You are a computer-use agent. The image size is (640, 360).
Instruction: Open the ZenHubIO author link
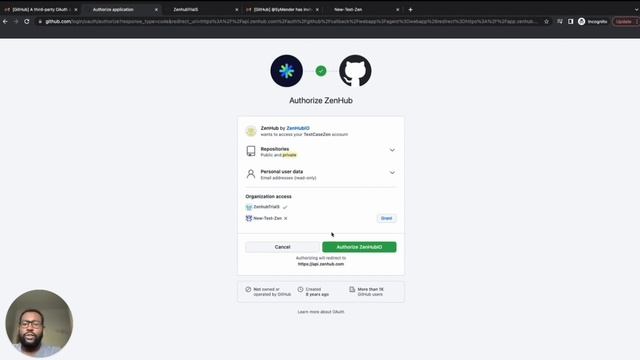(298, 128)
